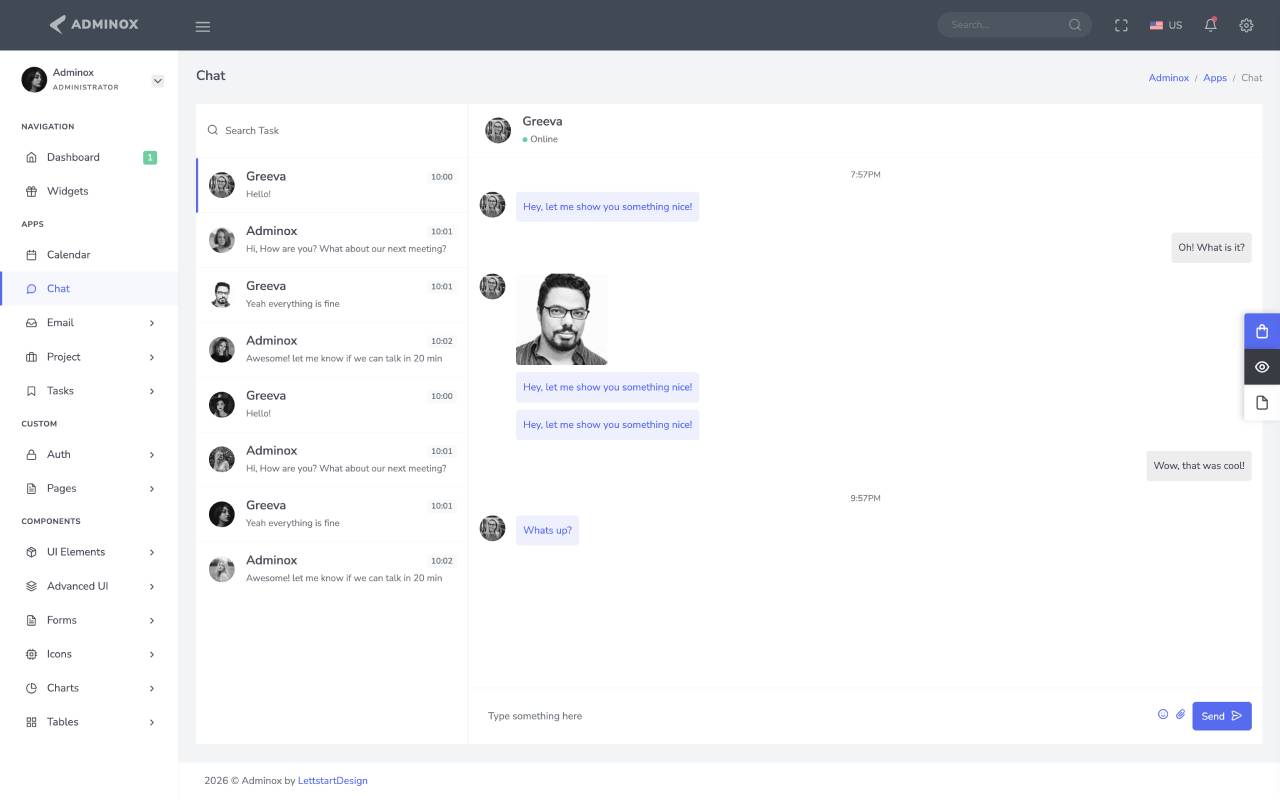Click the Search Task magnifier icon
The height and width of the screenshot is (800, 1280).
[x=212, y=130]
